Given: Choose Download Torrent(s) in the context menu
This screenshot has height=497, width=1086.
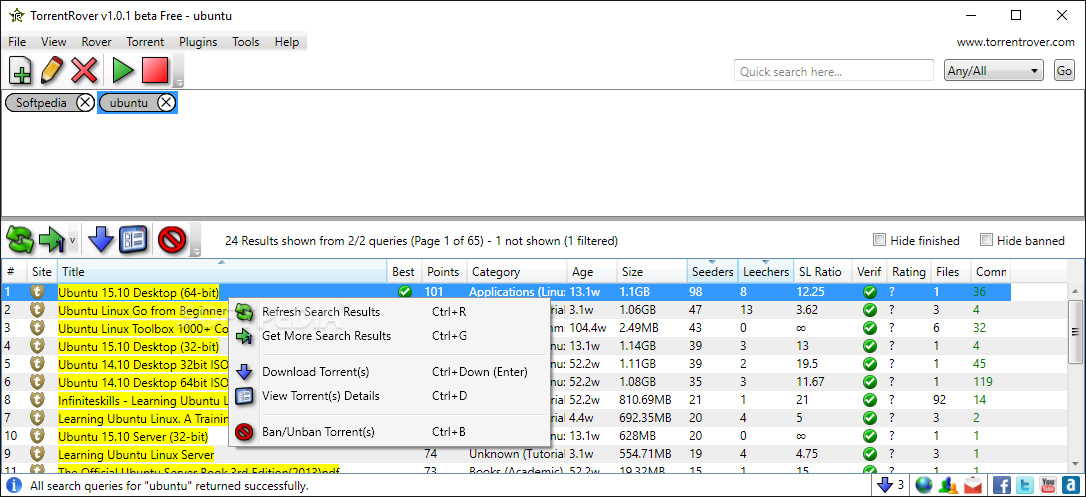Looking at the screenshot, I should (389, 372).
